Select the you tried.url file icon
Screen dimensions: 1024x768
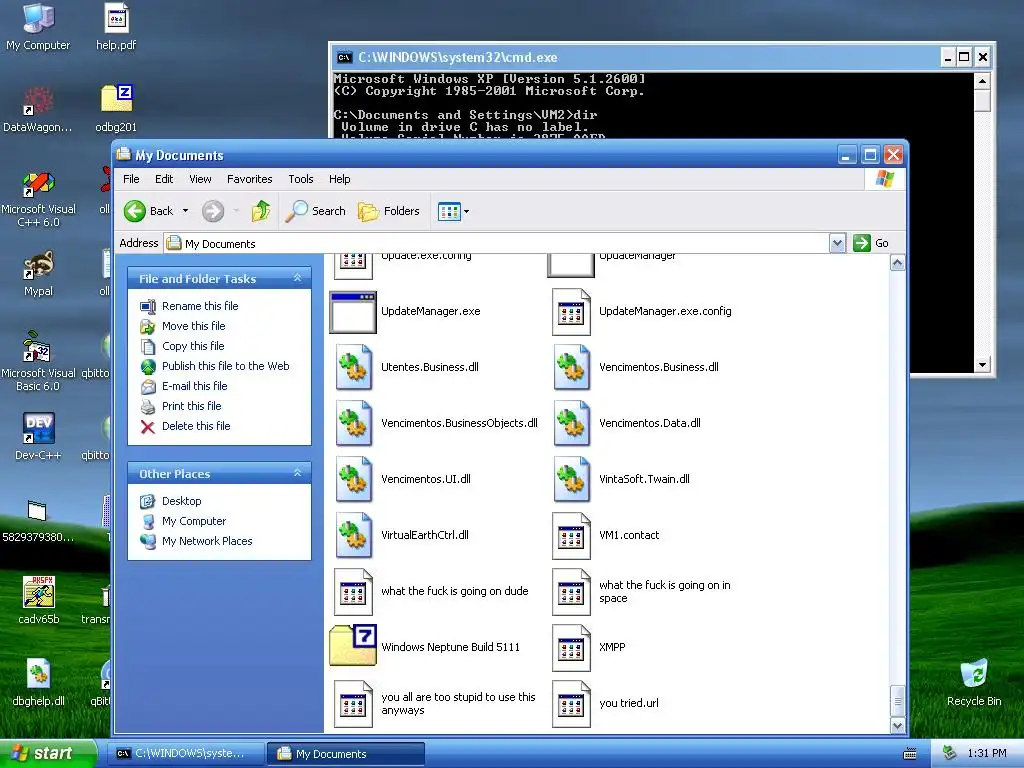pyautogui.click(x=571, y=704)
